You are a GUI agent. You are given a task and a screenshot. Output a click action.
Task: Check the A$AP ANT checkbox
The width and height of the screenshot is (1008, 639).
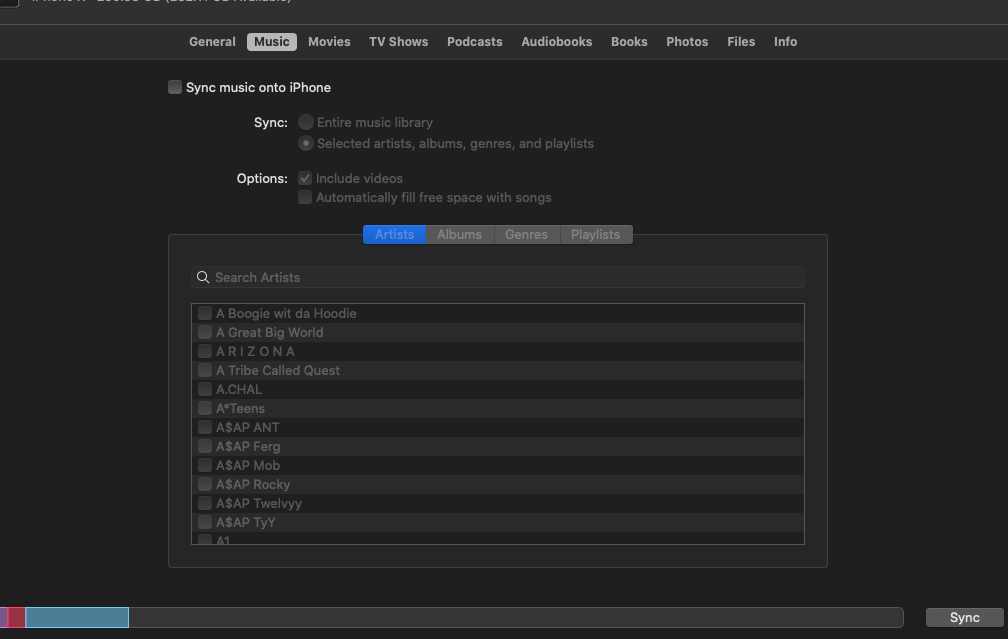[x=204, y=427]
